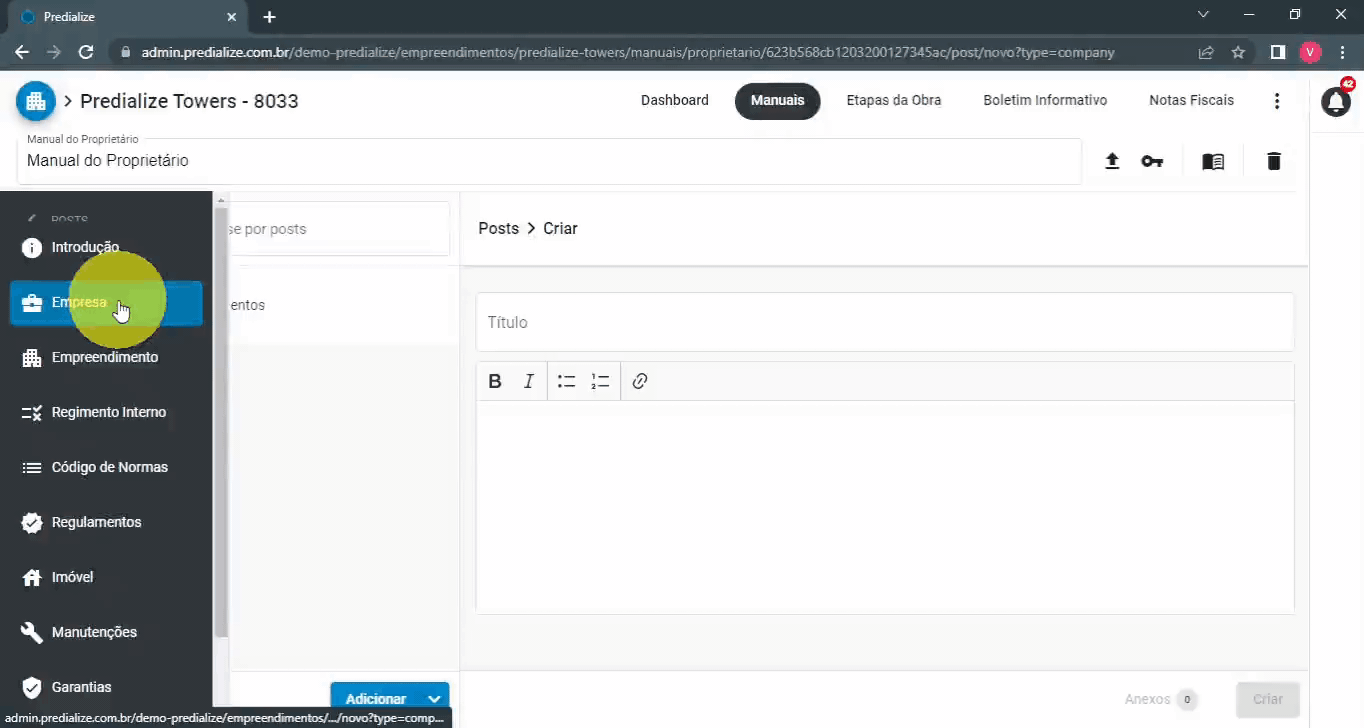This screenshot has width=1364, height=728.
Task: Select Regimento Interno in sidebar
Action: tap(108, 412)
